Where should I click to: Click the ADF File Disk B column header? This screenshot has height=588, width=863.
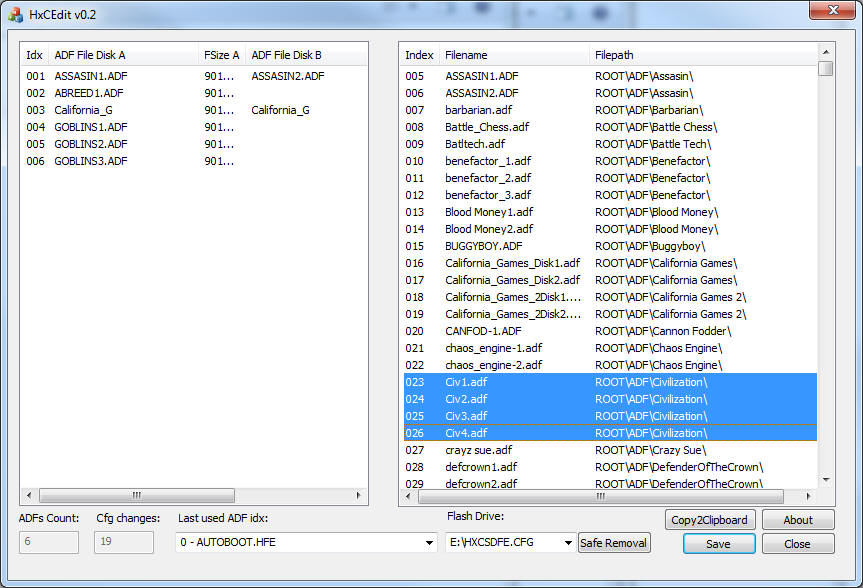306,55
